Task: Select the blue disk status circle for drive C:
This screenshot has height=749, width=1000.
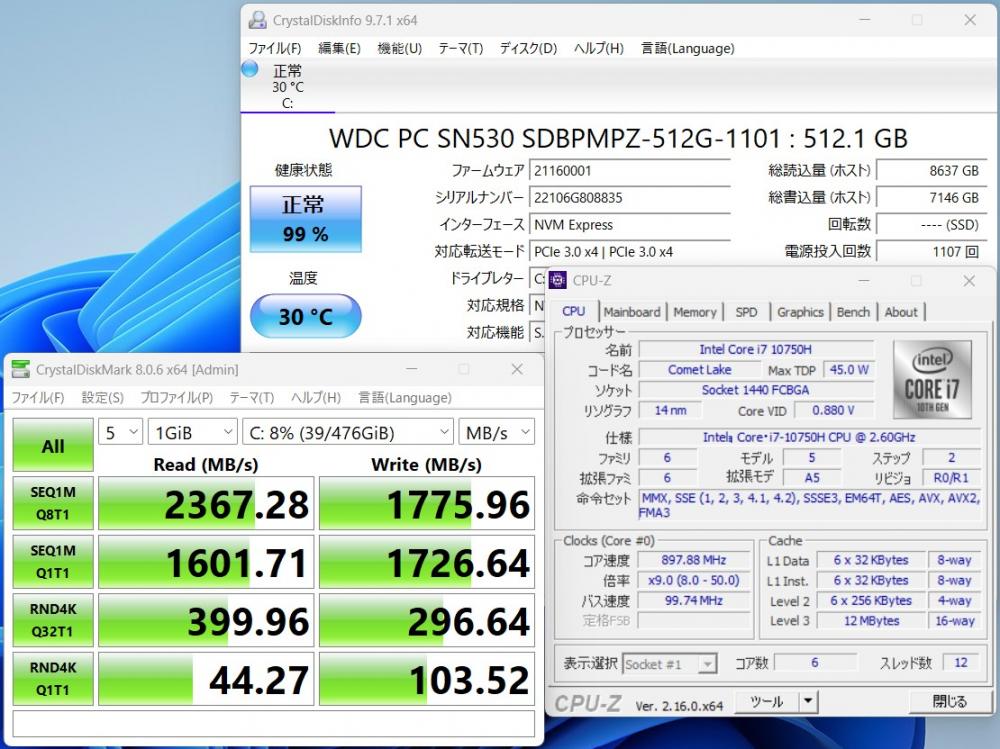Action: tap(250, 69)
